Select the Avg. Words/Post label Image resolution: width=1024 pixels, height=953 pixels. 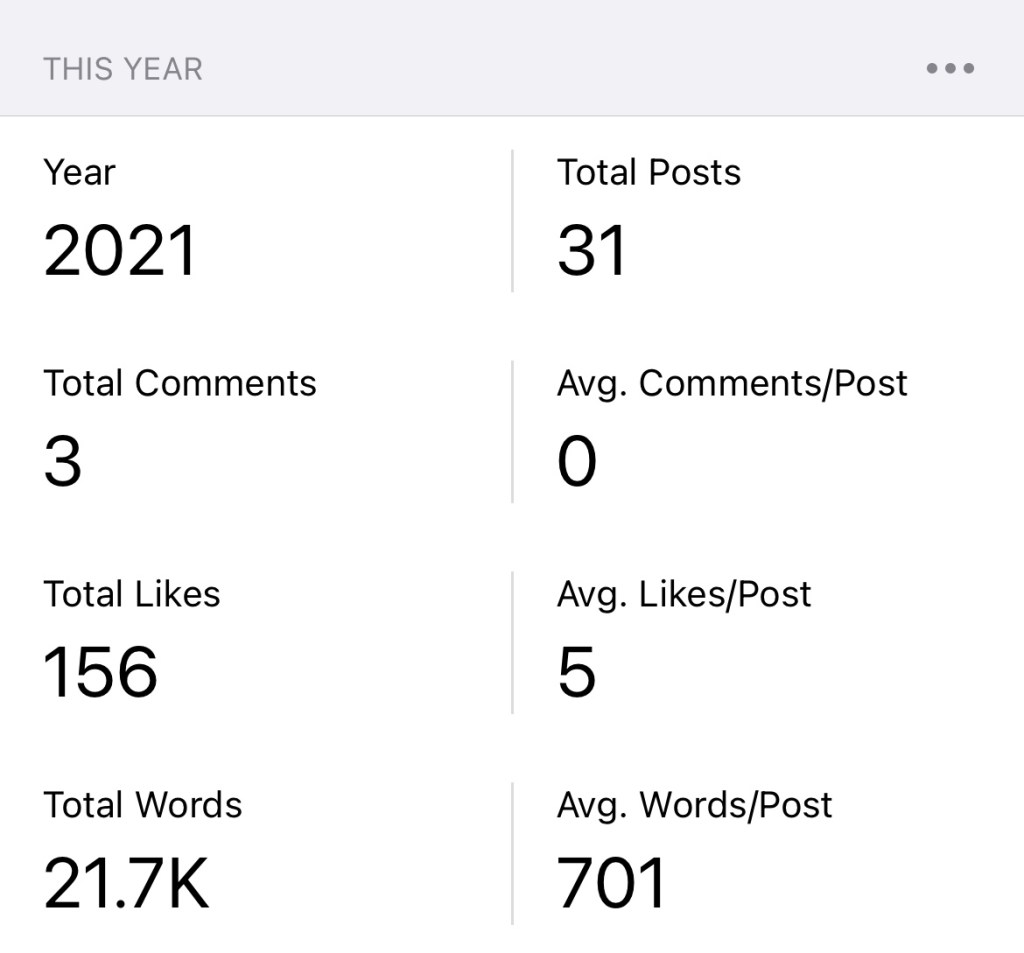[695, 805]
